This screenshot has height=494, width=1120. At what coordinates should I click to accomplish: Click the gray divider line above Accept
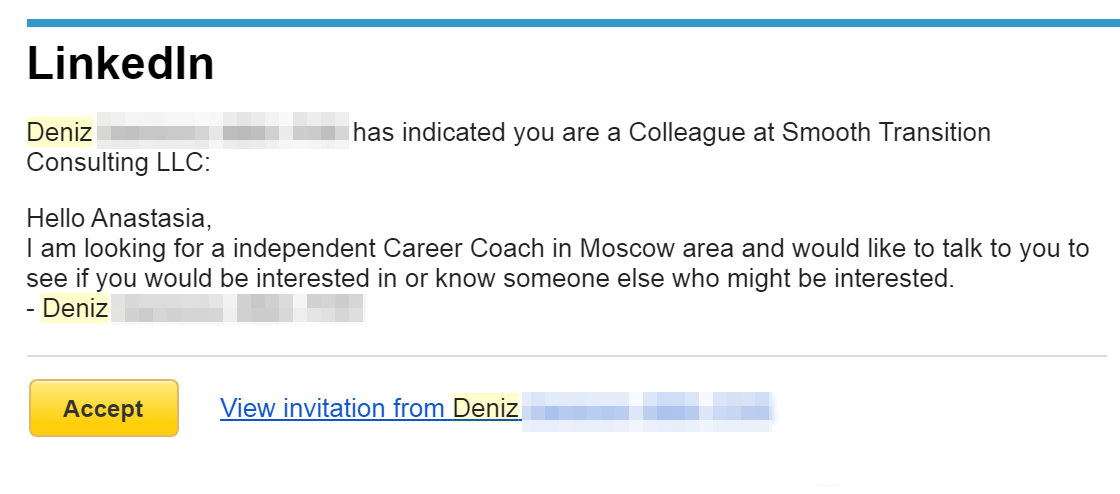click(x=566, y=356)
